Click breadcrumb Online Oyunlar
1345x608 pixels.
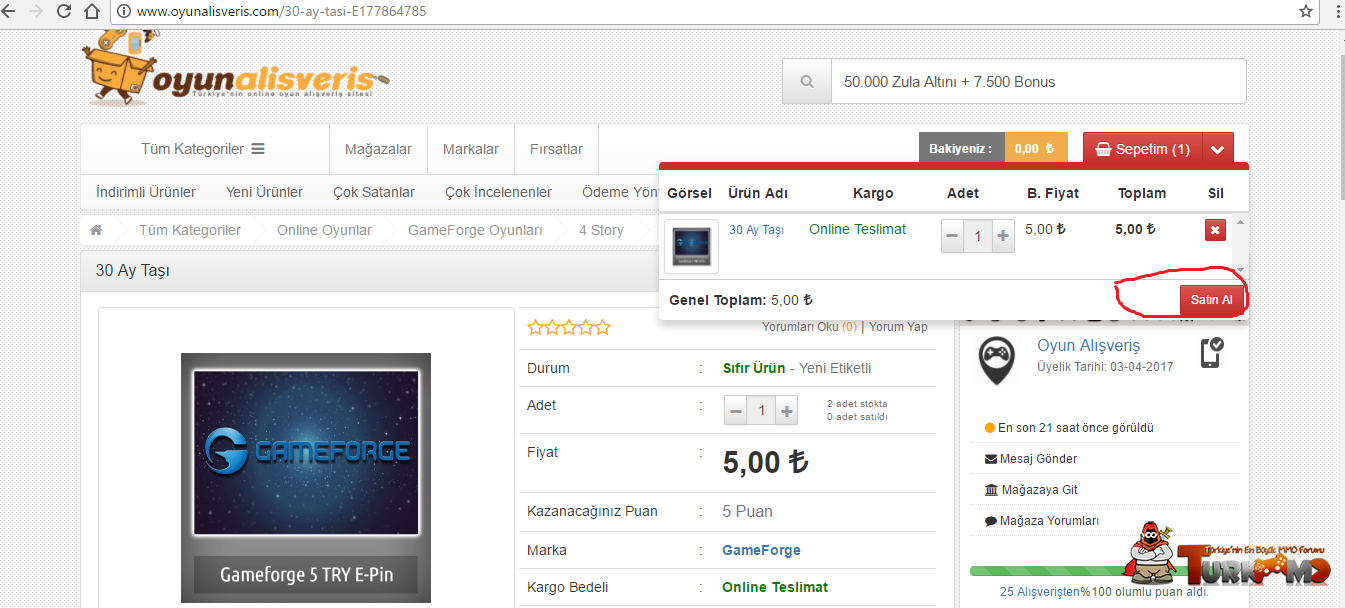324,230
